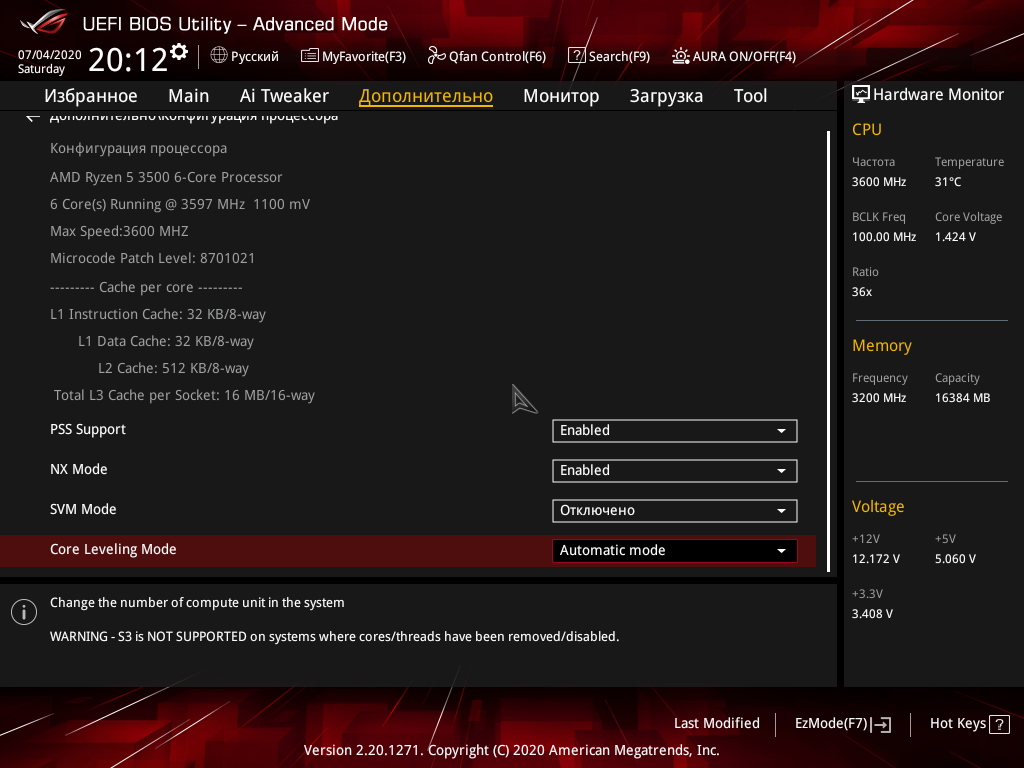The image size is (1024, 768).
Task: Click the CPU temperature 31°C value
Action: click(948, 182)
